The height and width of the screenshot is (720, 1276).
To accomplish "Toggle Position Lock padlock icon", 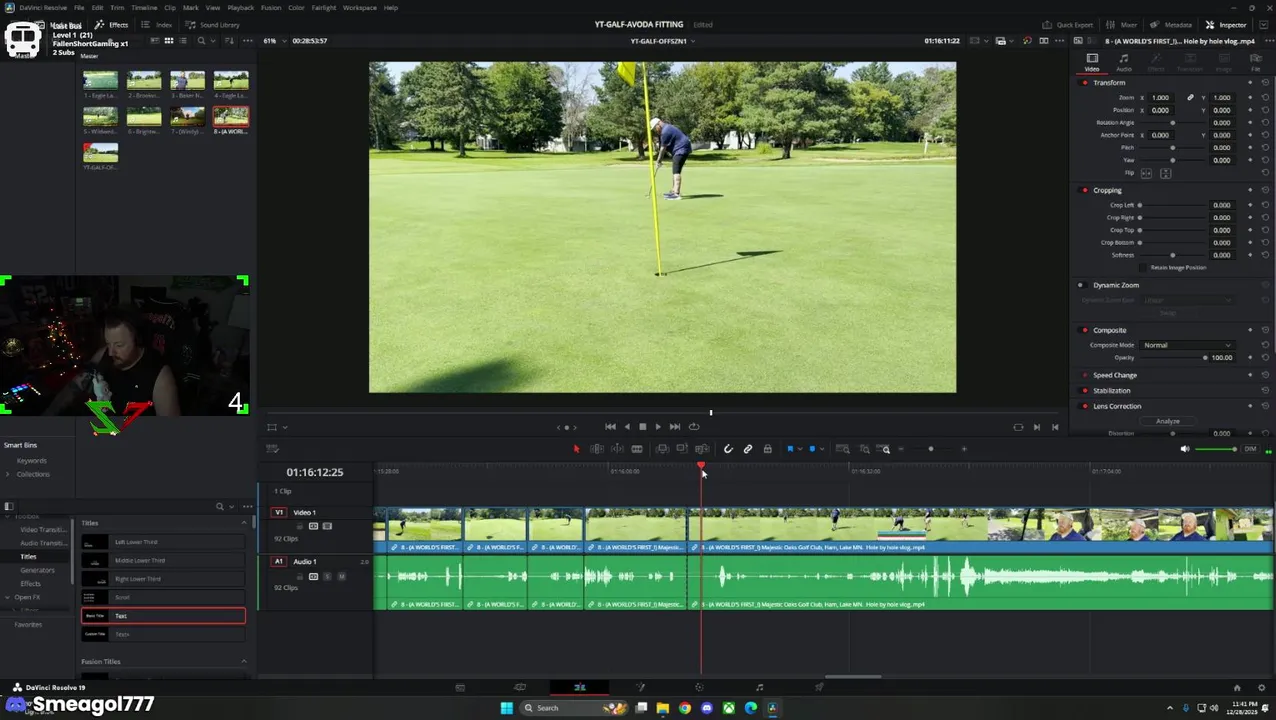I will point(767,449).
